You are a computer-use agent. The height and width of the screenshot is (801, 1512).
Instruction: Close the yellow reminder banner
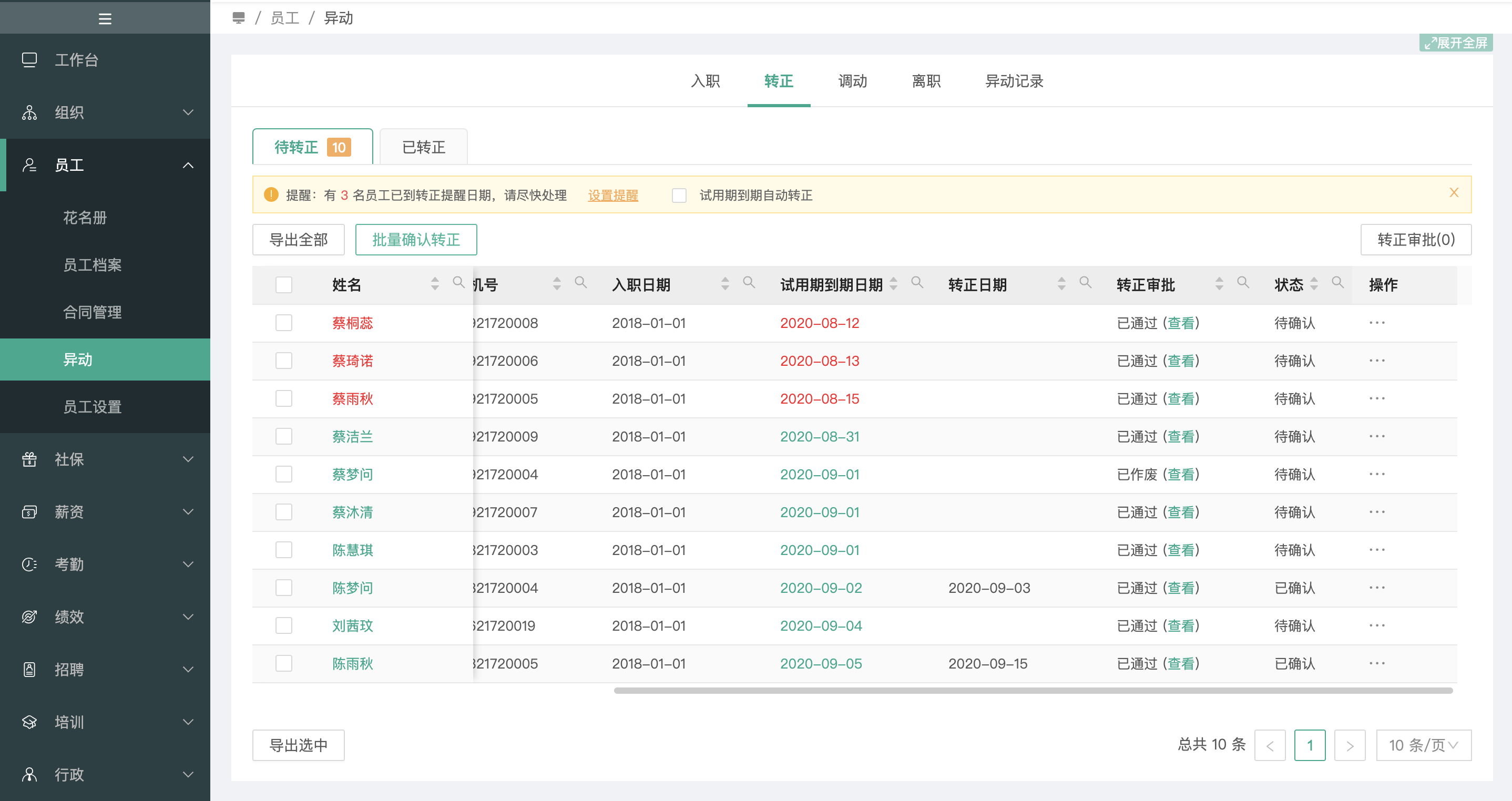tap(1454, 193)
